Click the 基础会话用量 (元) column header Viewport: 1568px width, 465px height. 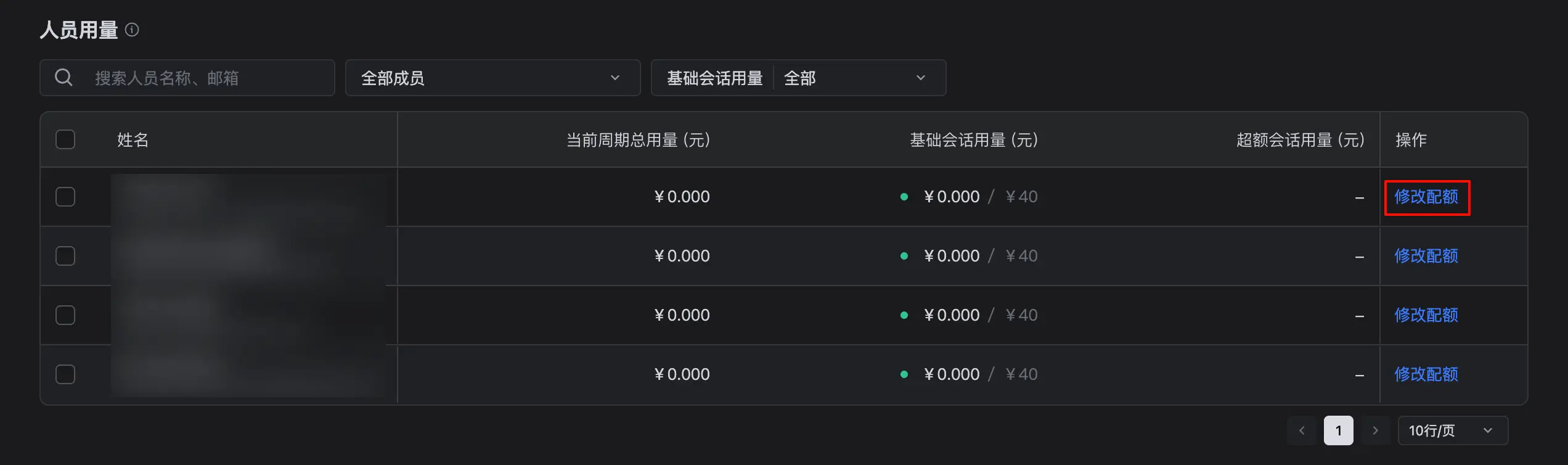click(x=974, y=140)
